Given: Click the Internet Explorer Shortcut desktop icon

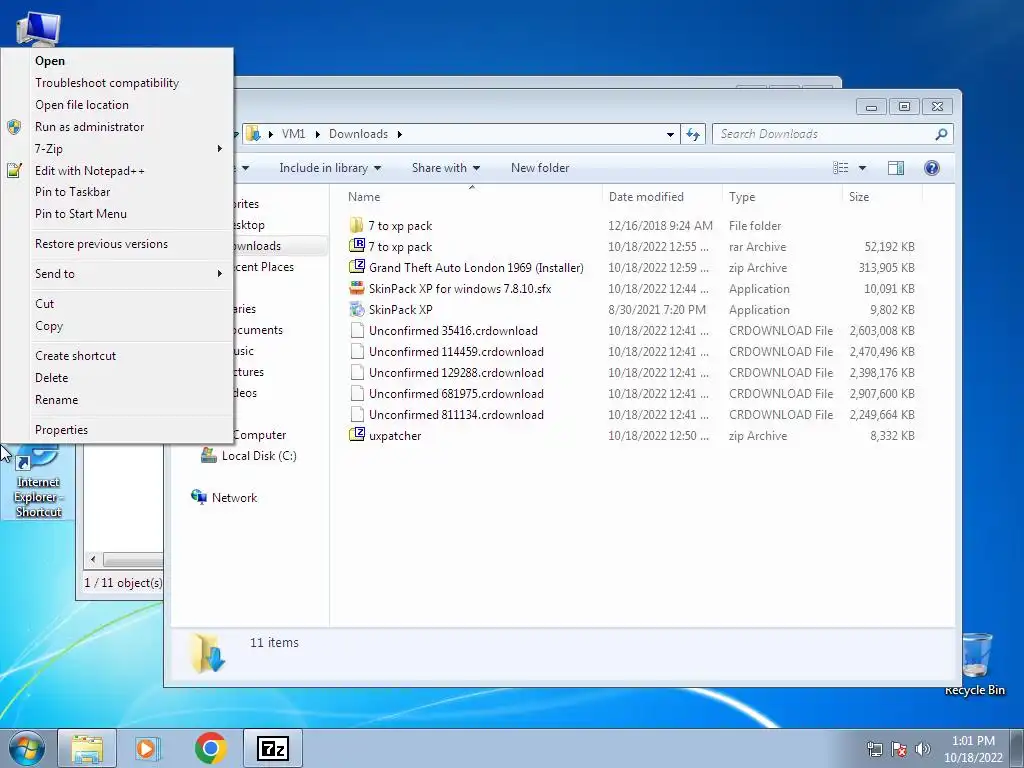Looking at the screenshot, I should pos(38,482).
